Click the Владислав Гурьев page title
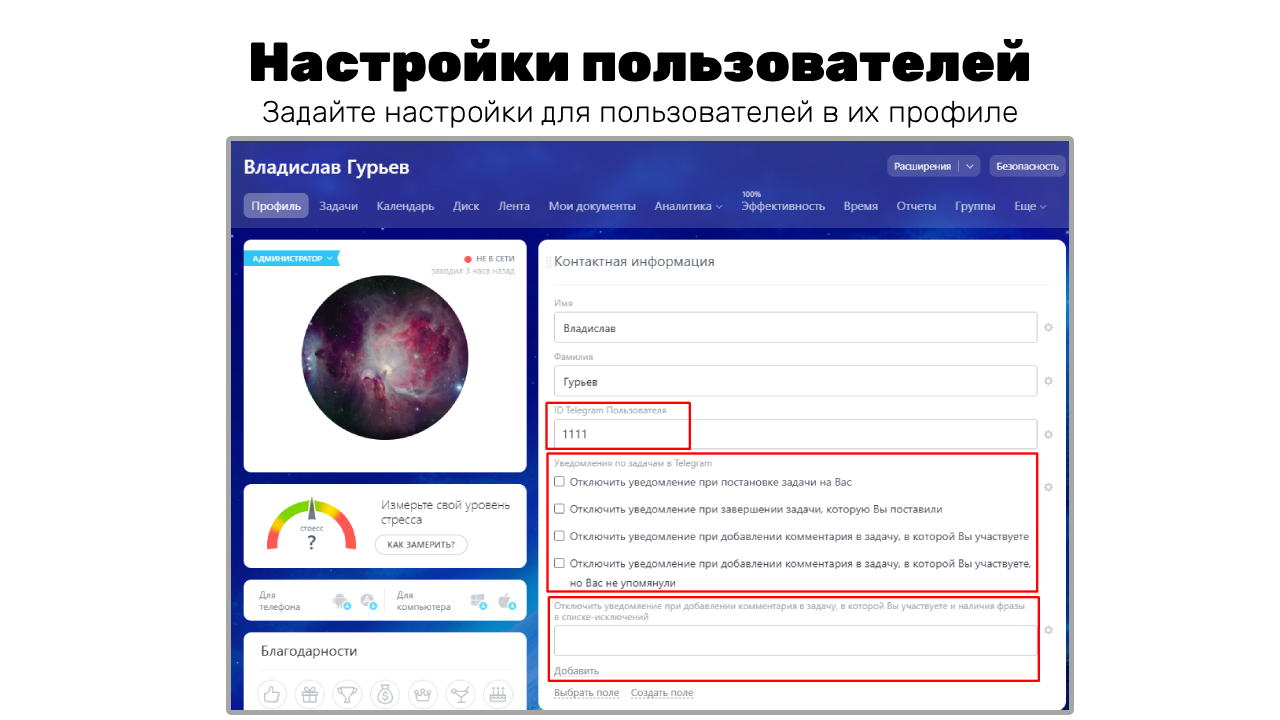The width and height of the screenshot is (1280, 720). click(327, 167)
